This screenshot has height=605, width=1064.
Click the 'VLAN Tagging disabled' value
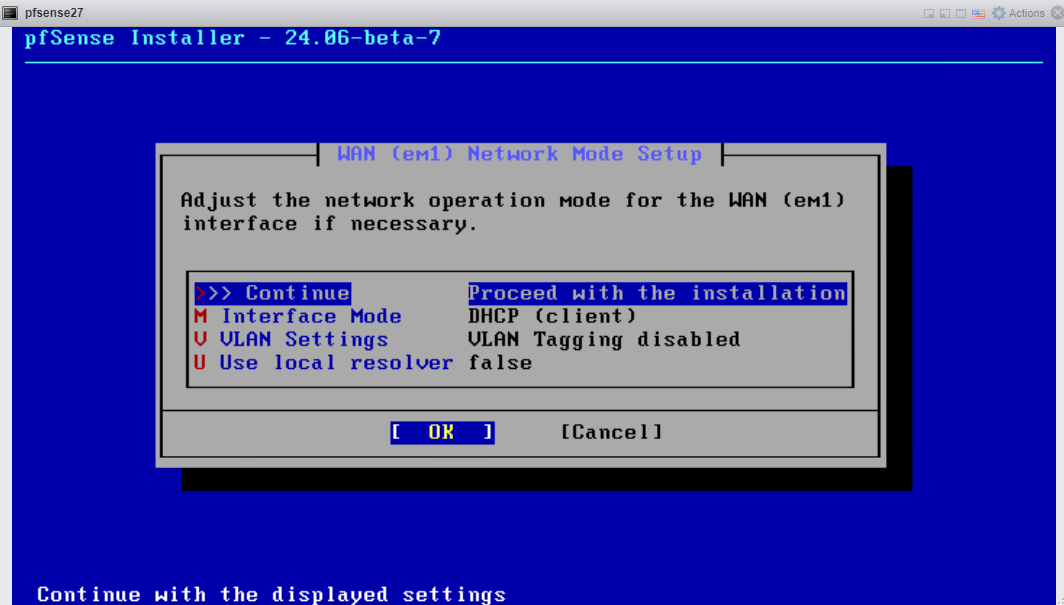pos(604,339)
